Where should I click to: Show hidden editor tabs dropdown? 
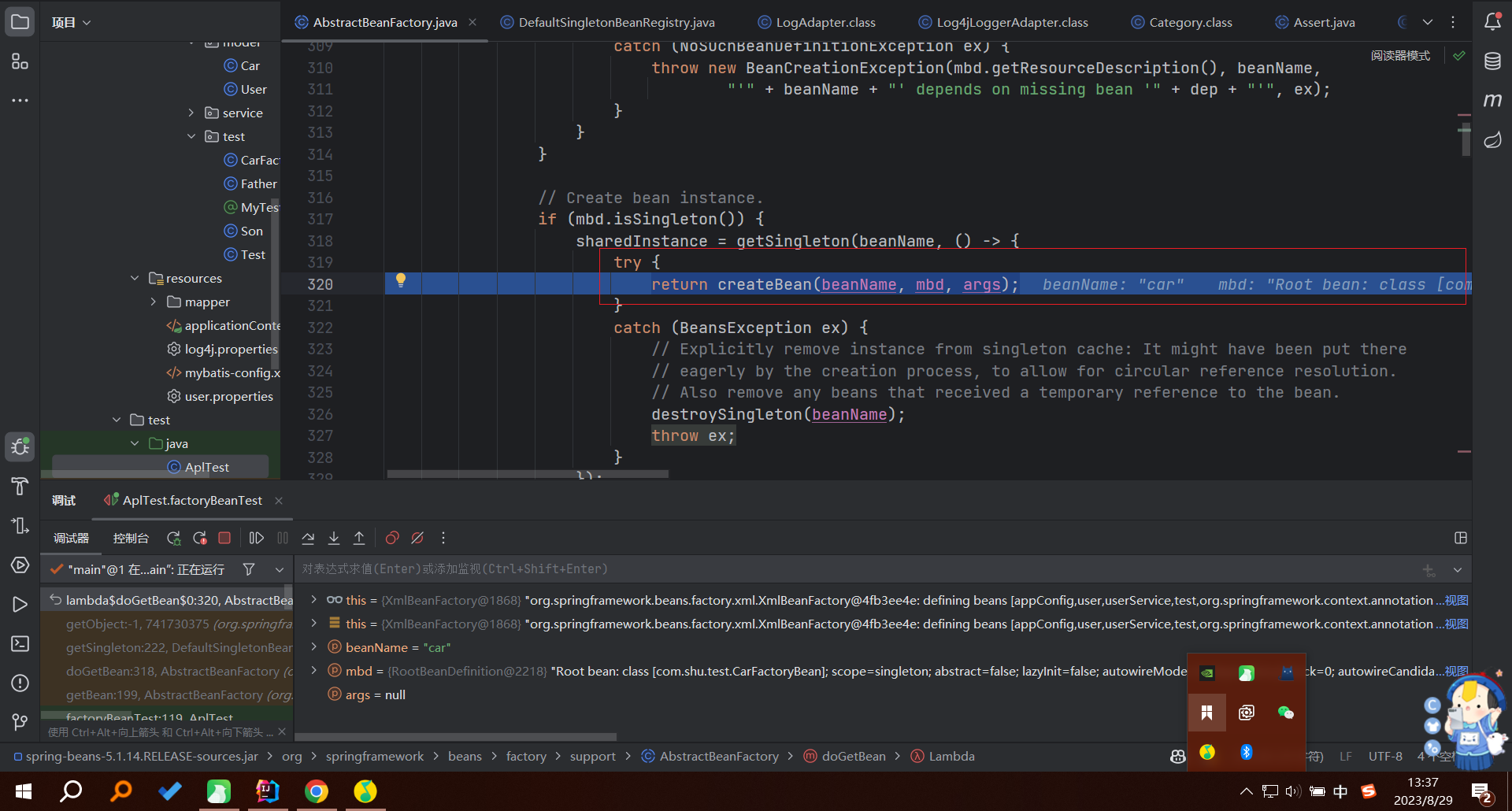click(x=1428, y=22)
